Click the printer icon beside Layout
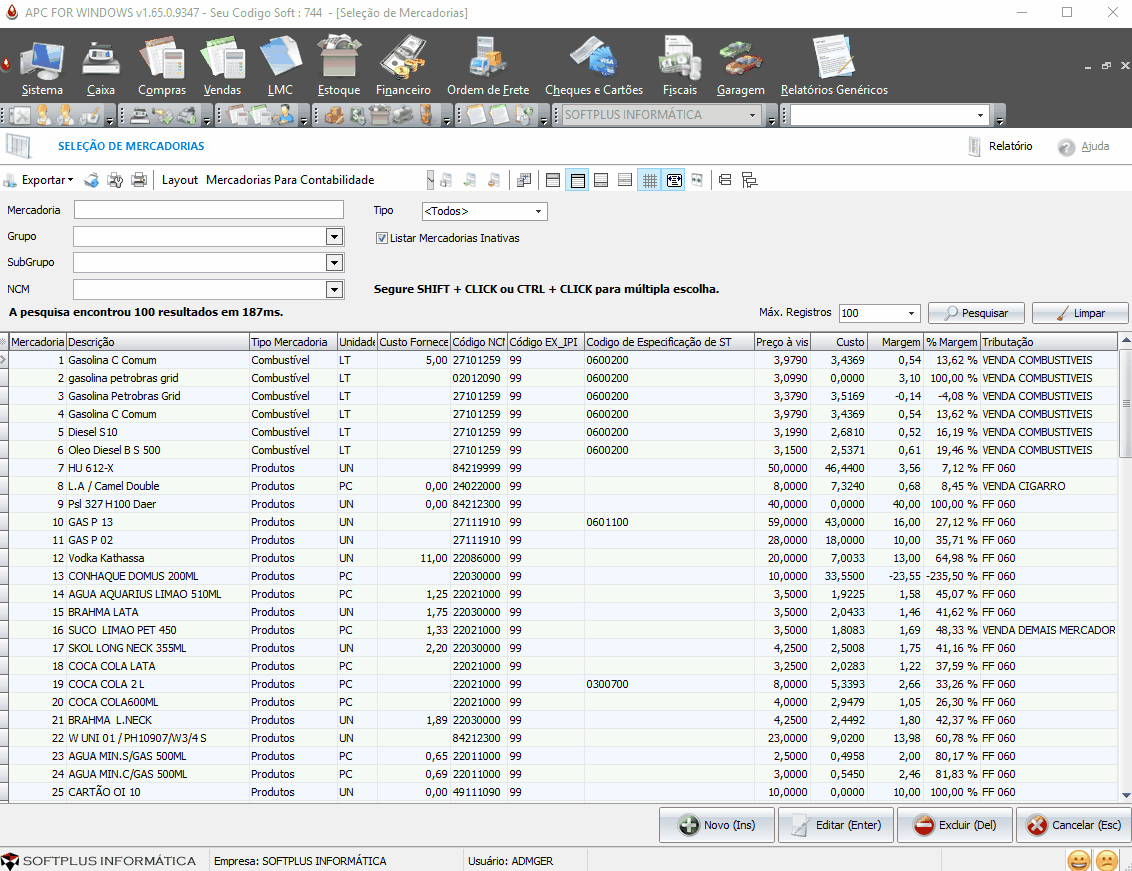 point(139,180)
